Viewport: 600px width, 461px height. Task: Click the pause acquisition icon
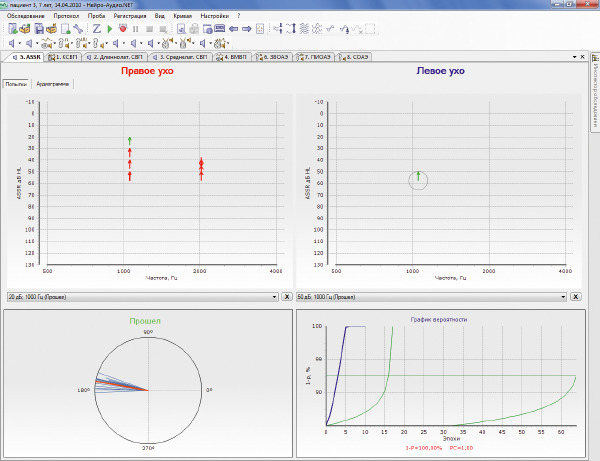coord(135,29)
